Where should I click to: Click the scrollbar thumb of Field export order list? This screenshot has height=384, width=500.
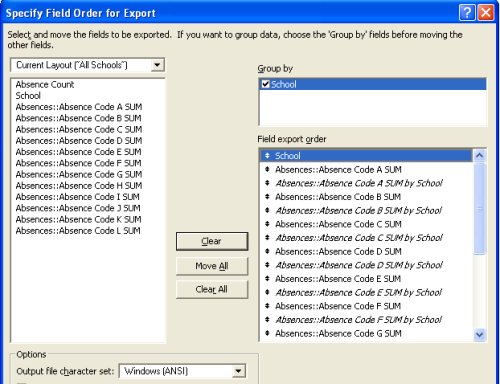(479, 208)
